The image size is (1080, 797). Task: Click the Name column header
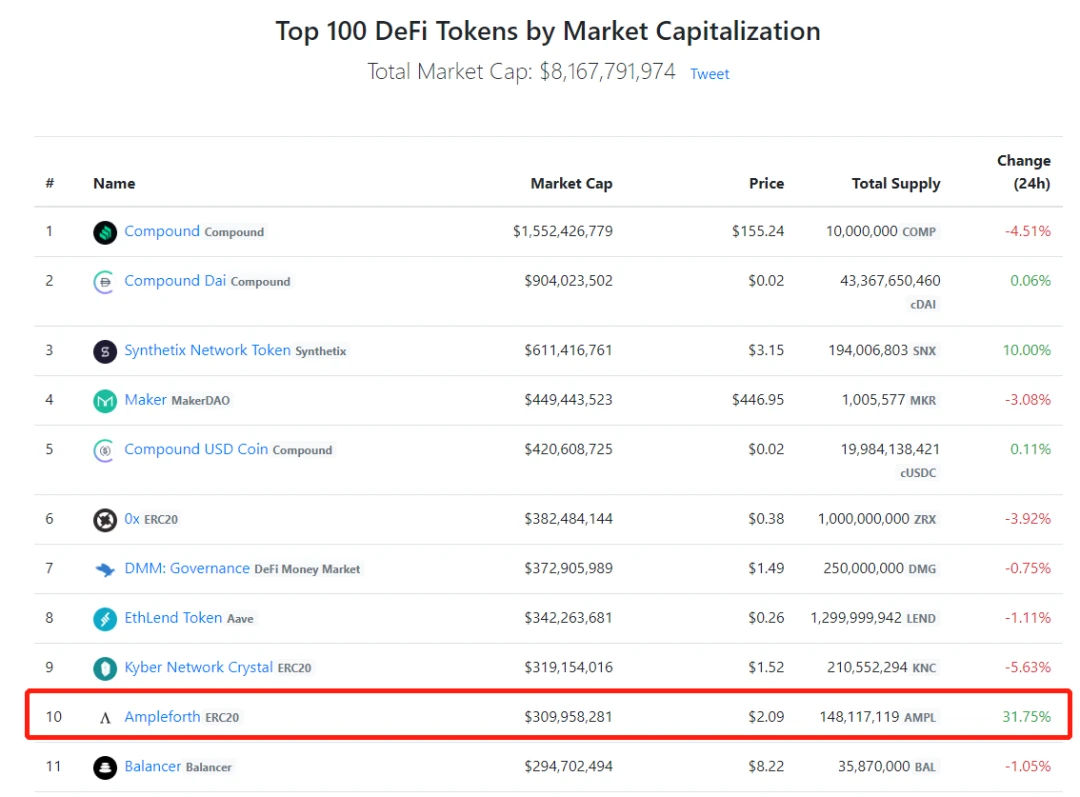[114, 184]
